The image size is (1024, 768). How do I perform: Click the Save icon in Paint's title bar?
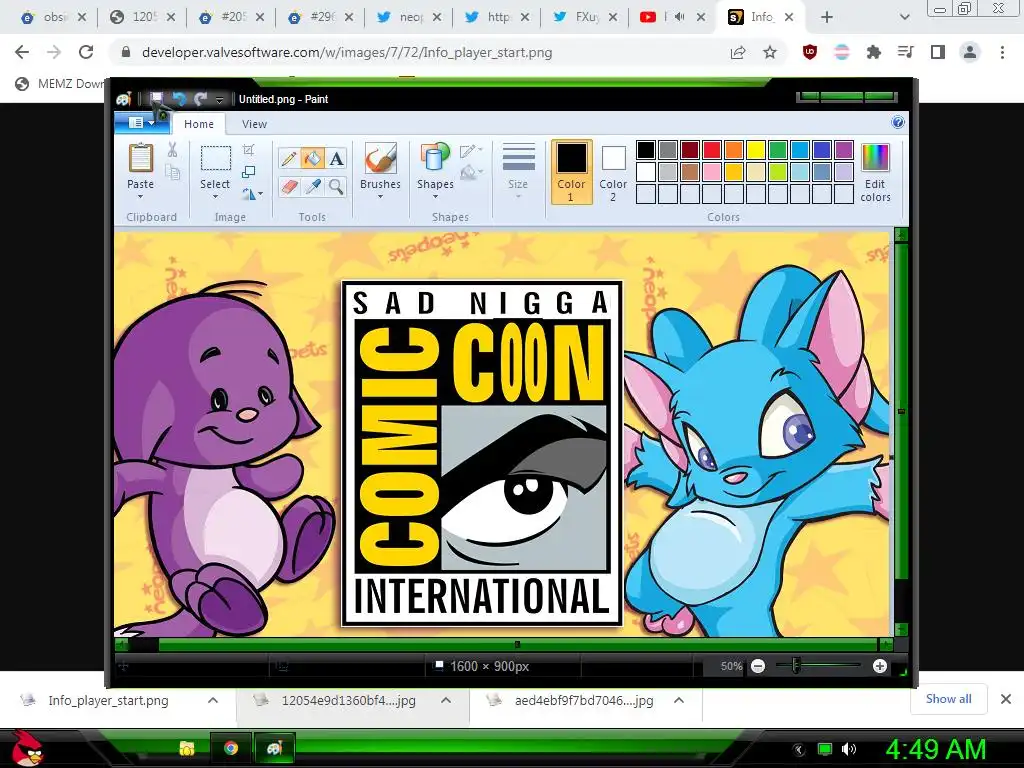tap(157, 99)
